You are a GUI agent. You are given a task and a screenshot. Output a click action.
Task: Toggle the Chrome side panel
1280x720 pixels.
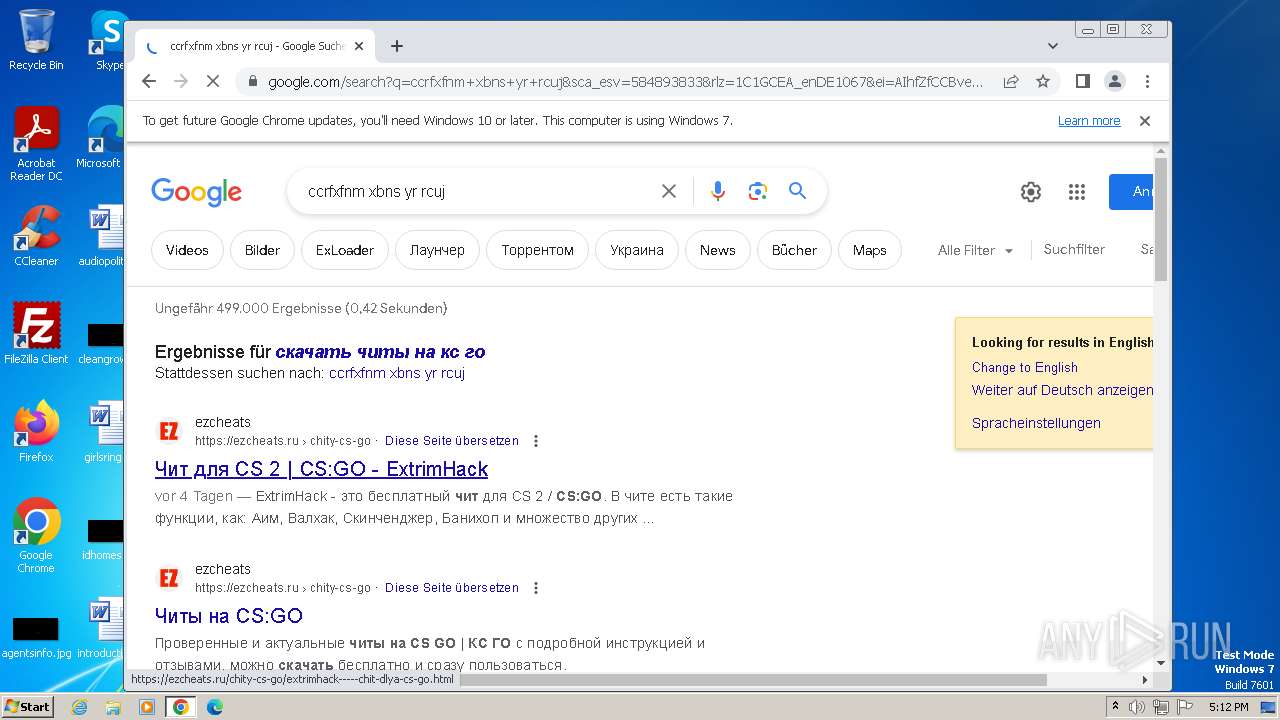(x=1082, y=81)
